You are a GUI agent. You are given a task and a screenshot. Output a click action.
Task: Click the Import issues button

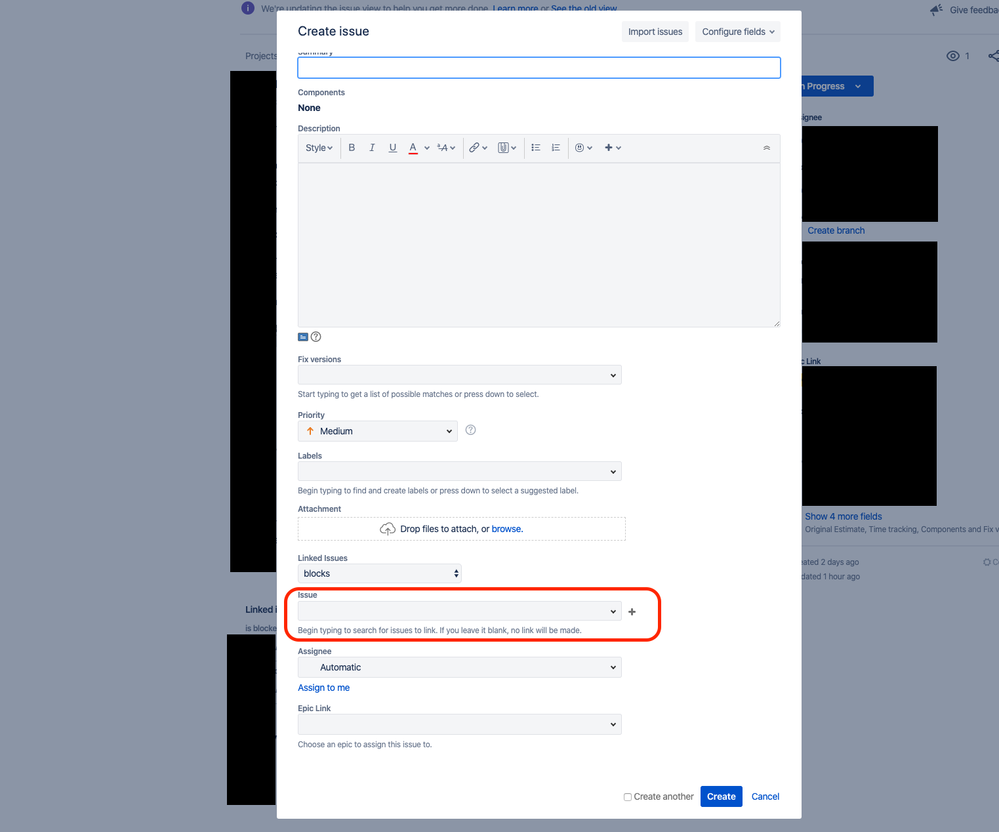pos(655,32)
